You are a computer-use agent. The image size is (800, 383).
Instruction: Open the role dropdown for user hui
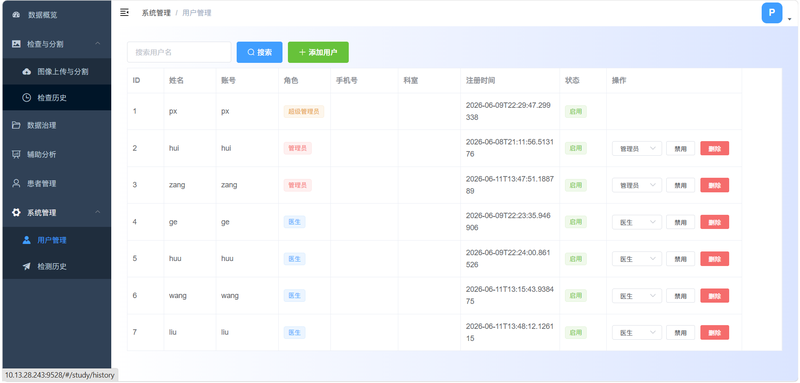point(637,148)
